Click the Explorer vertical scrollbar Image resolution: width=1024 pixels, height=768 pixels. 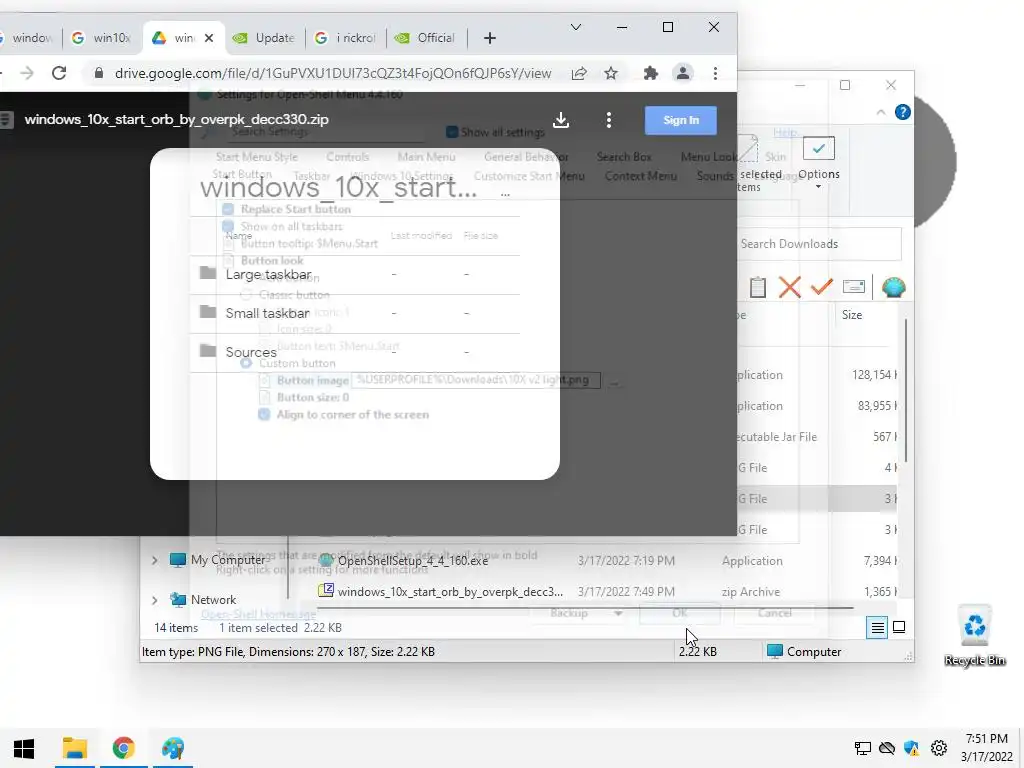(x=905, y=392)
